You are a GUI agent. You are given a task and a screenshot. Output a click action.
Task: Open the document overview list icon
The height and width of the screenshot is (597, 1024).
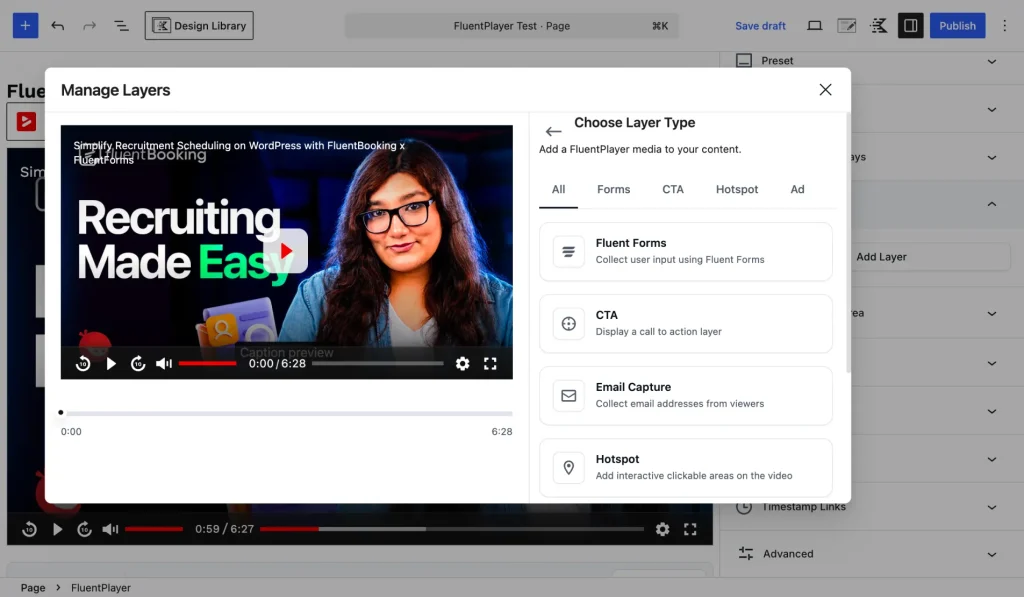coord(121,25)
